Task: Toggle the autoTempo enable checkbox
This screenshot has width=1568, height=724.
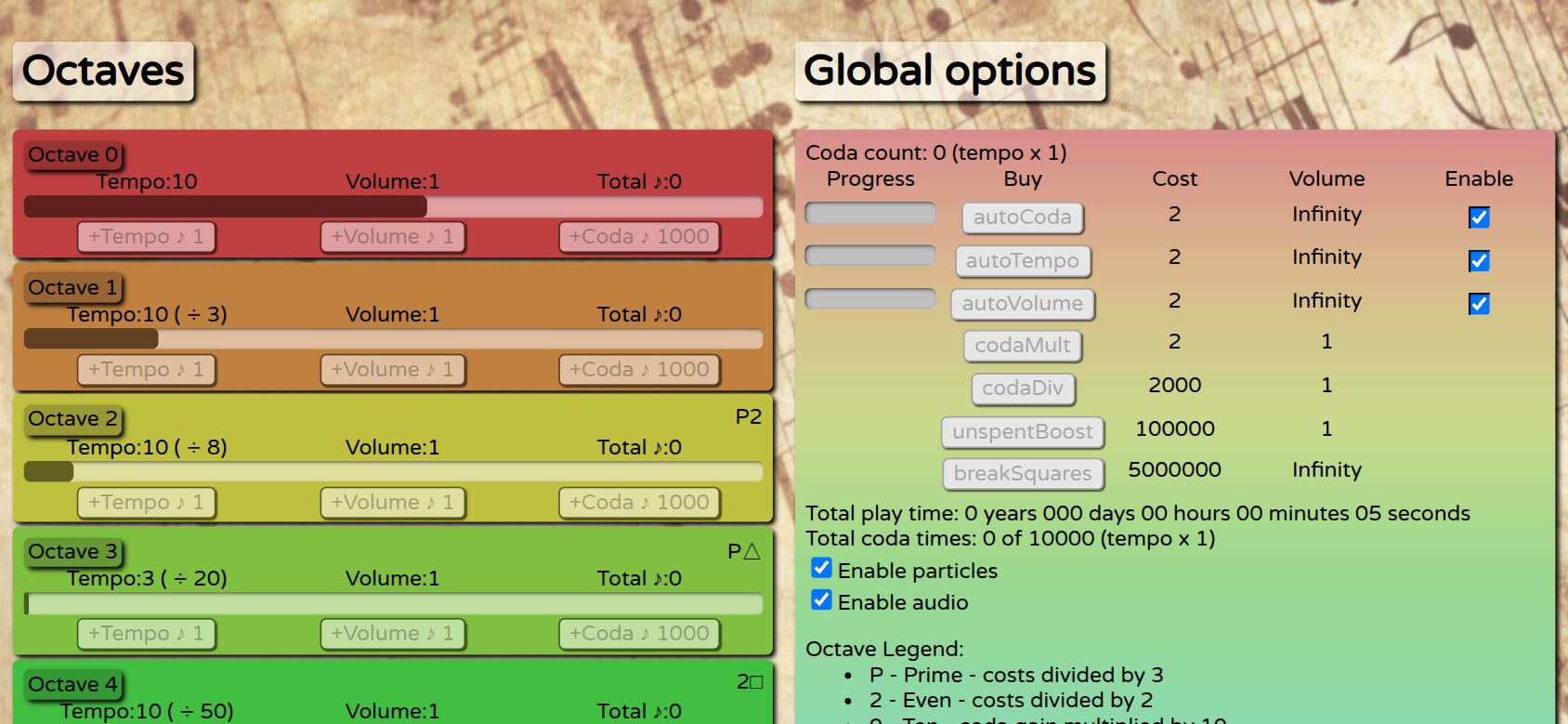Action: tap(1479, 261)
